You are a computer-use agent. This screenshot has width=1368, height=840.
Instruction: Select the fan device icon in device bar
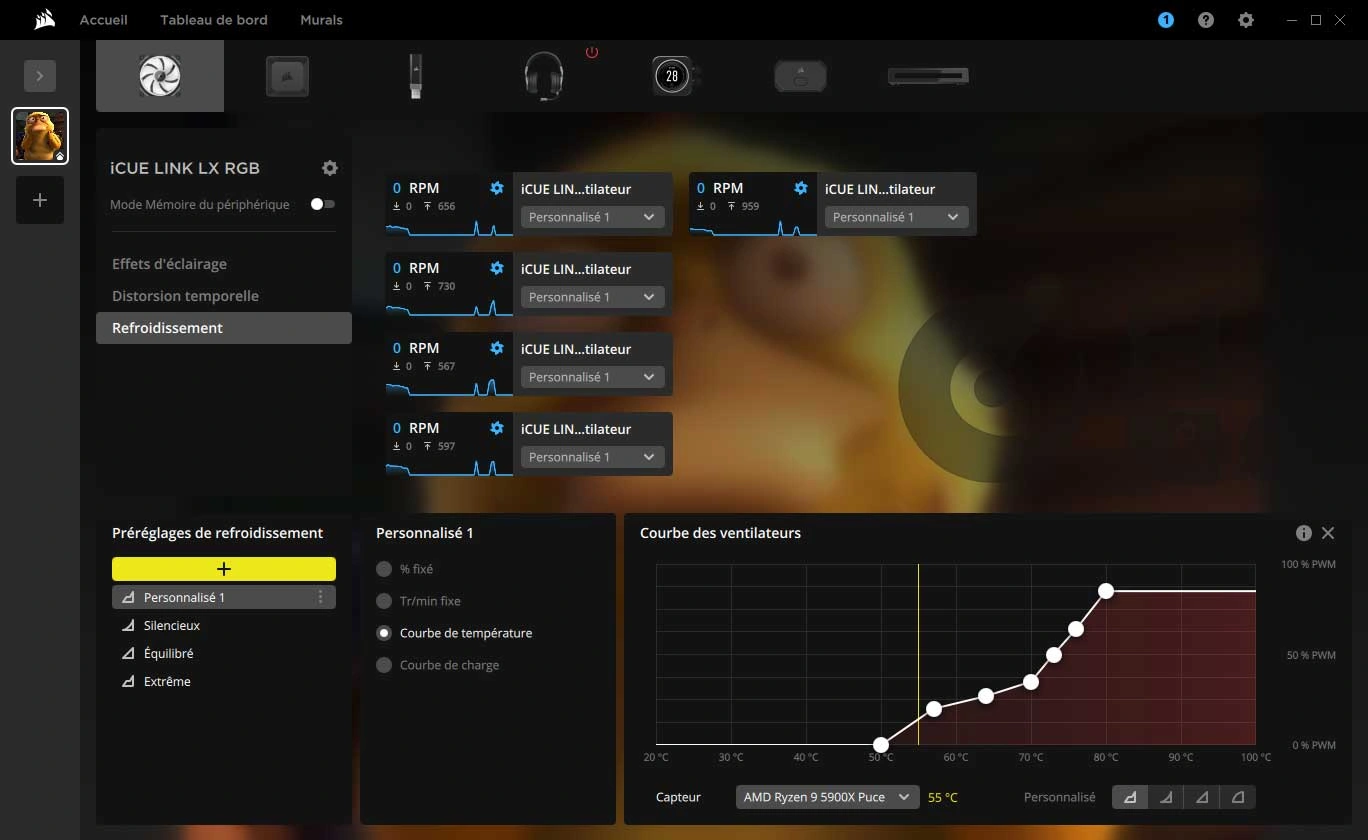coord(160,76)
